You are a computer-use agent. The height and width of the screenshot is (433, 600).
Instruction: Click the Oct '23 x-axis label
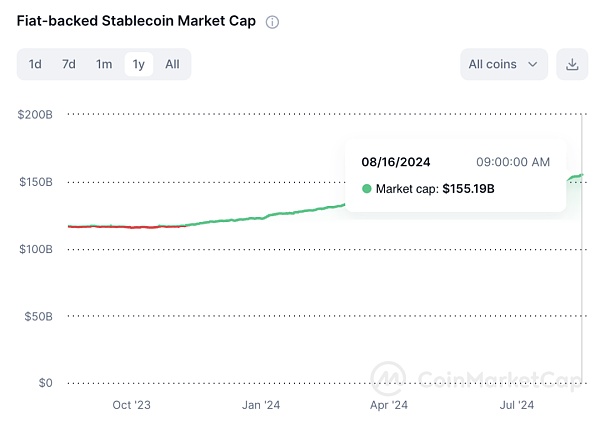click(131, 405)
